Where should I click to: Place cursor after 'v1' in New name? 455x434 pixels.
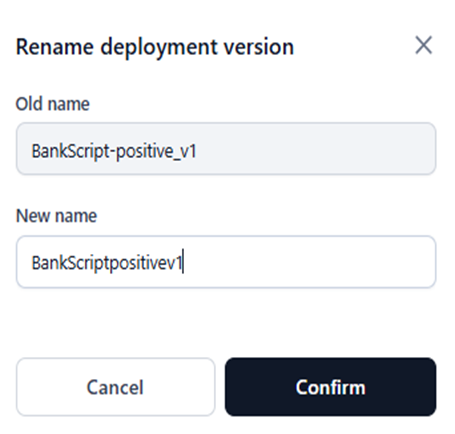183,263
